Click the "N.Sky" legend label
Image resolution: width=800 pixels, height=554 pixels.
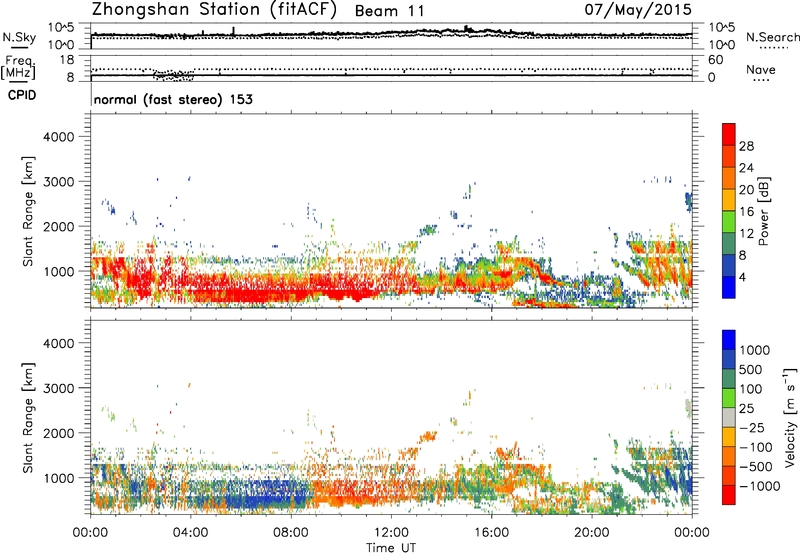(x=19, y=37)
